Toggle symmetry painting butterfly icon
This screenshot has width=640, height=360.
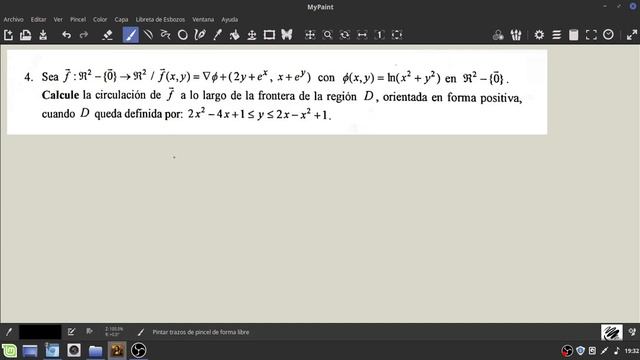coord(287,35)
